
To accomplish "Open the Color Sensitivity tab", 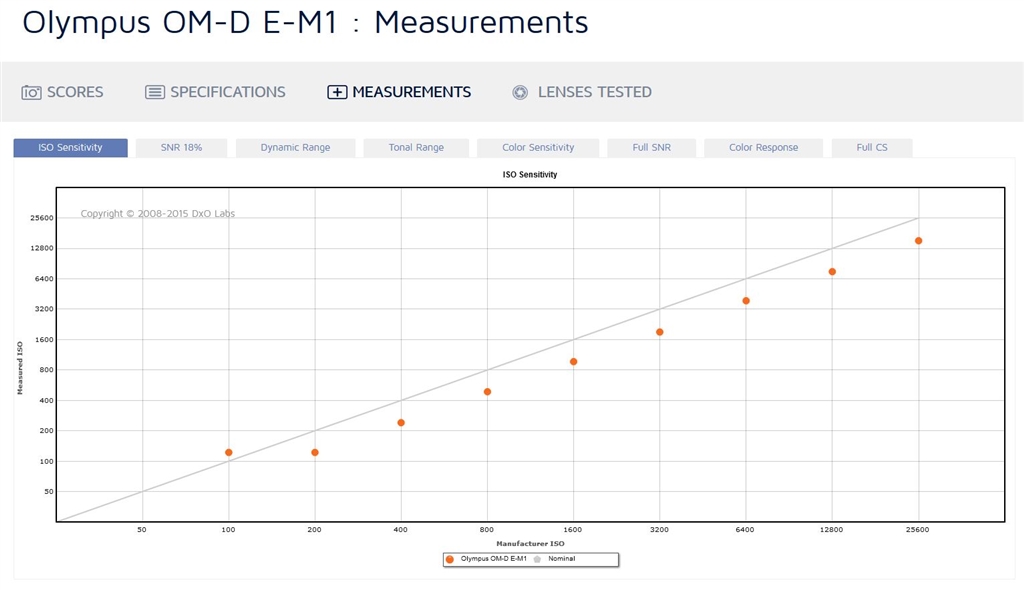I will coord(538,148).
